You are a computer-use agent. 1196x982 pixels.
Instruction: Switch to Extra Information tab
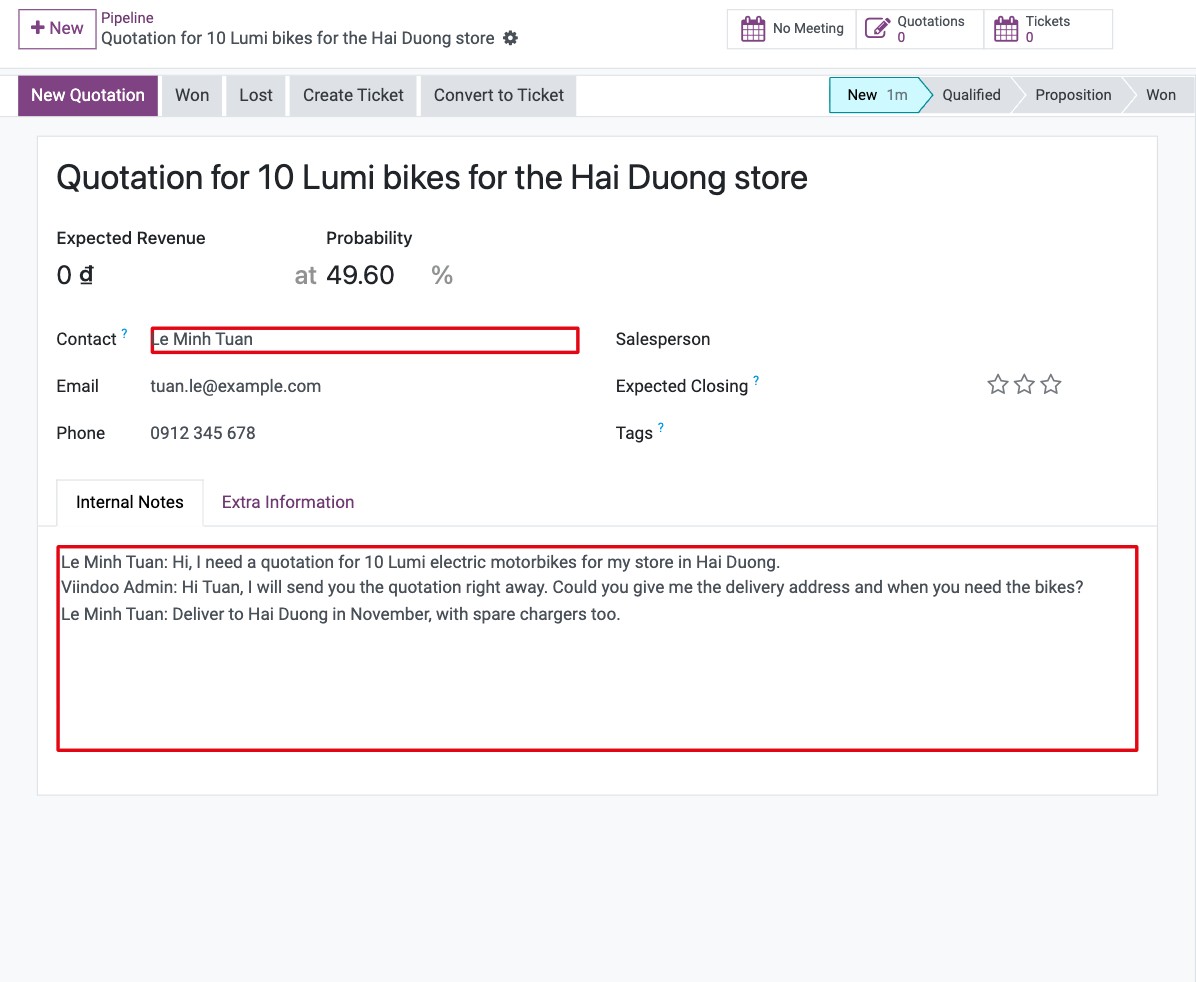tap(288, 502)
